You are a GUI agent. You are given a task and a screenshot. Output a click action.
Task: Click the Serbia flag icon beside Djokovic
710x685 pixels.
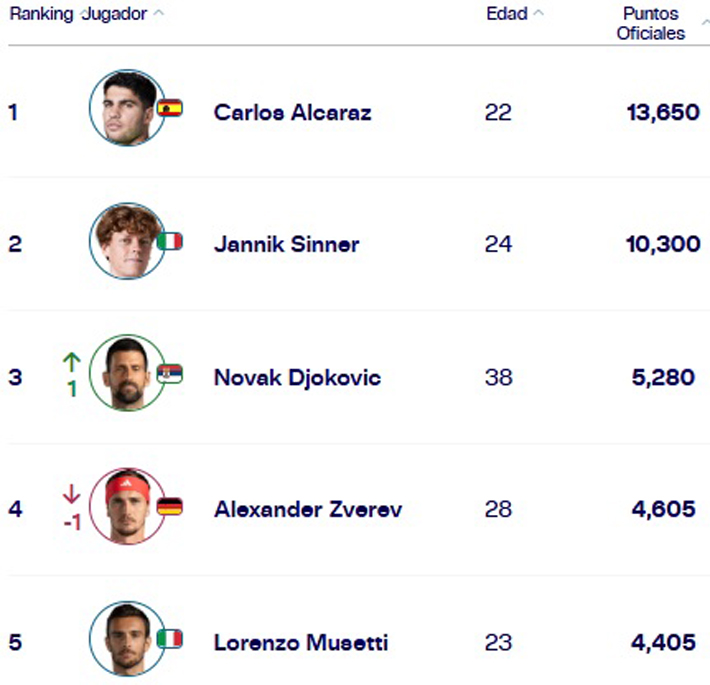170,373
